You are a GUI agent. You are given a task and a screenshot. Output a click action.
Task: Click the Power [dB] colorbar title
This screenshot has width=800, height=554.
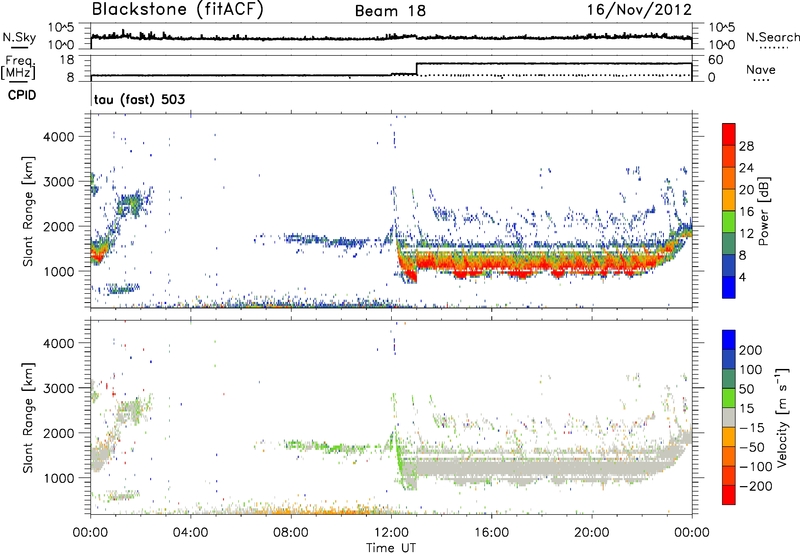764,212
